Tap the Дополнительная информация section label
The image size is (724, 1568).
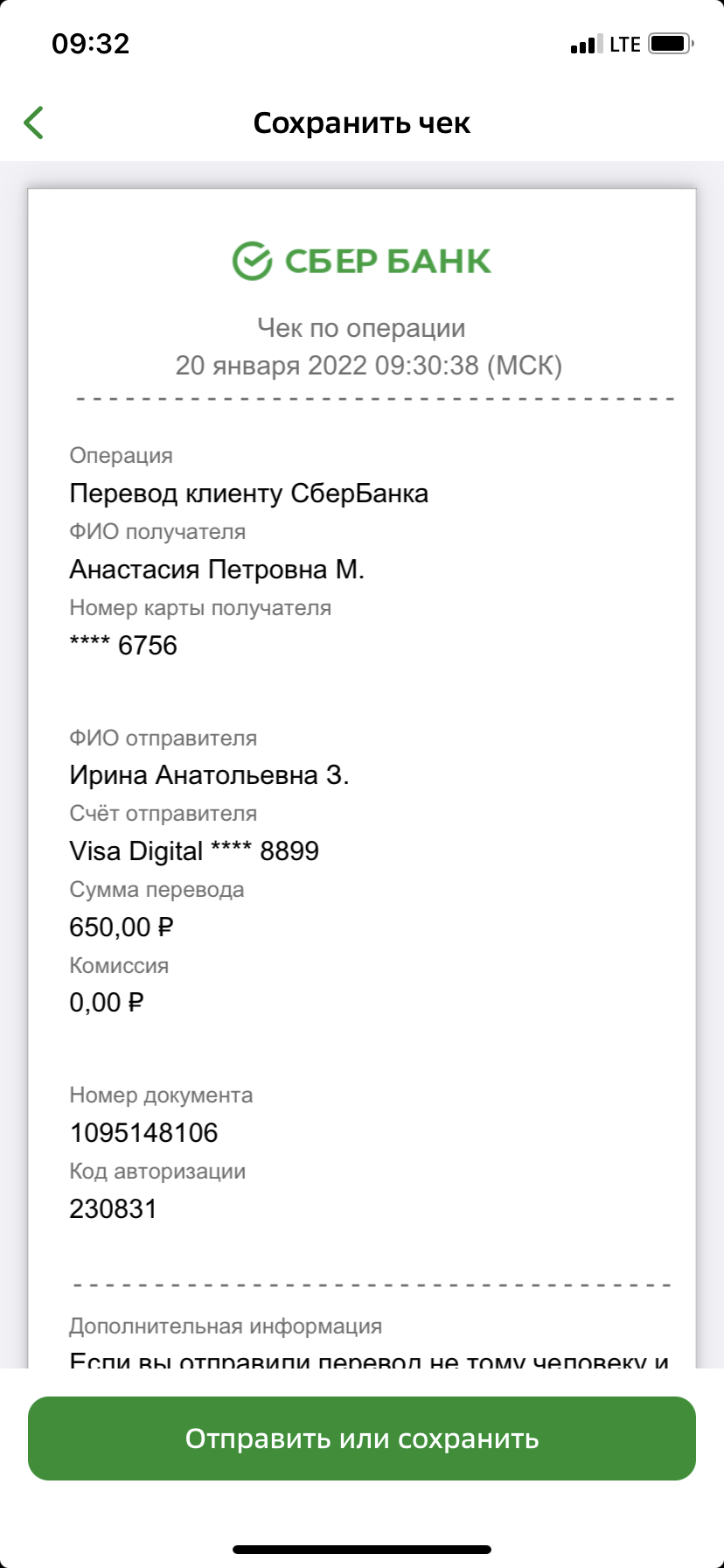coord(226,1326)
